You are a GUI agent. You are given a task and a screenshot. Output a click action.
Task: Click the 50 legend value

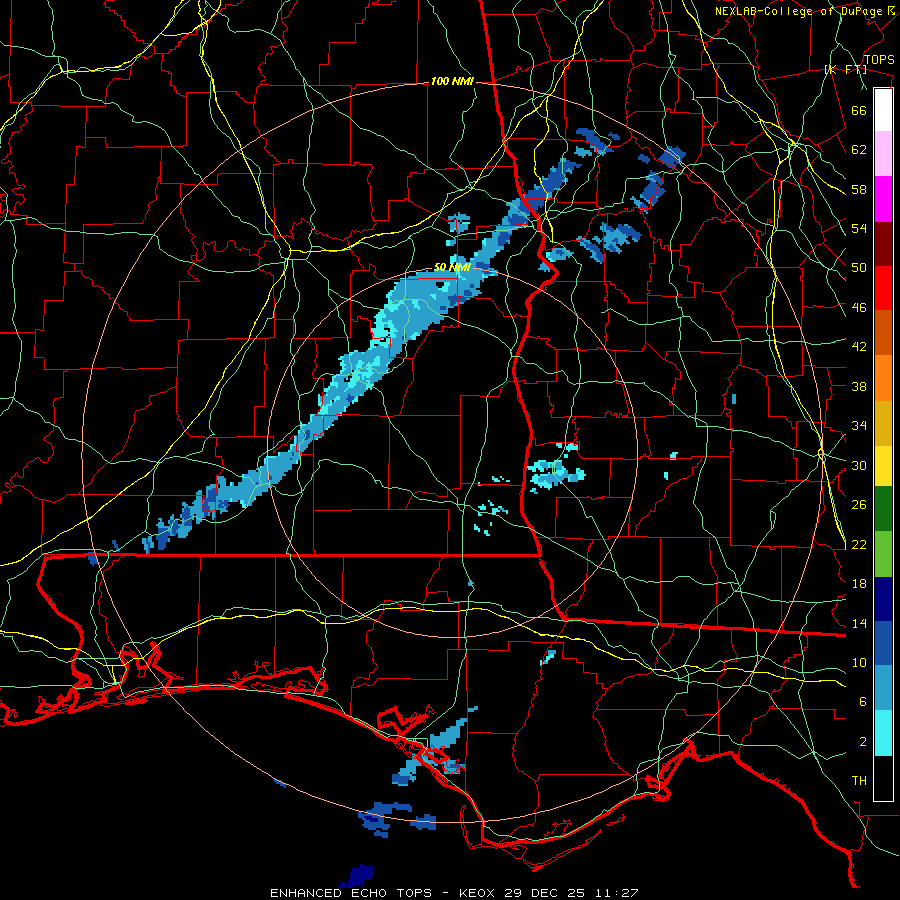(x=859, y=268)
